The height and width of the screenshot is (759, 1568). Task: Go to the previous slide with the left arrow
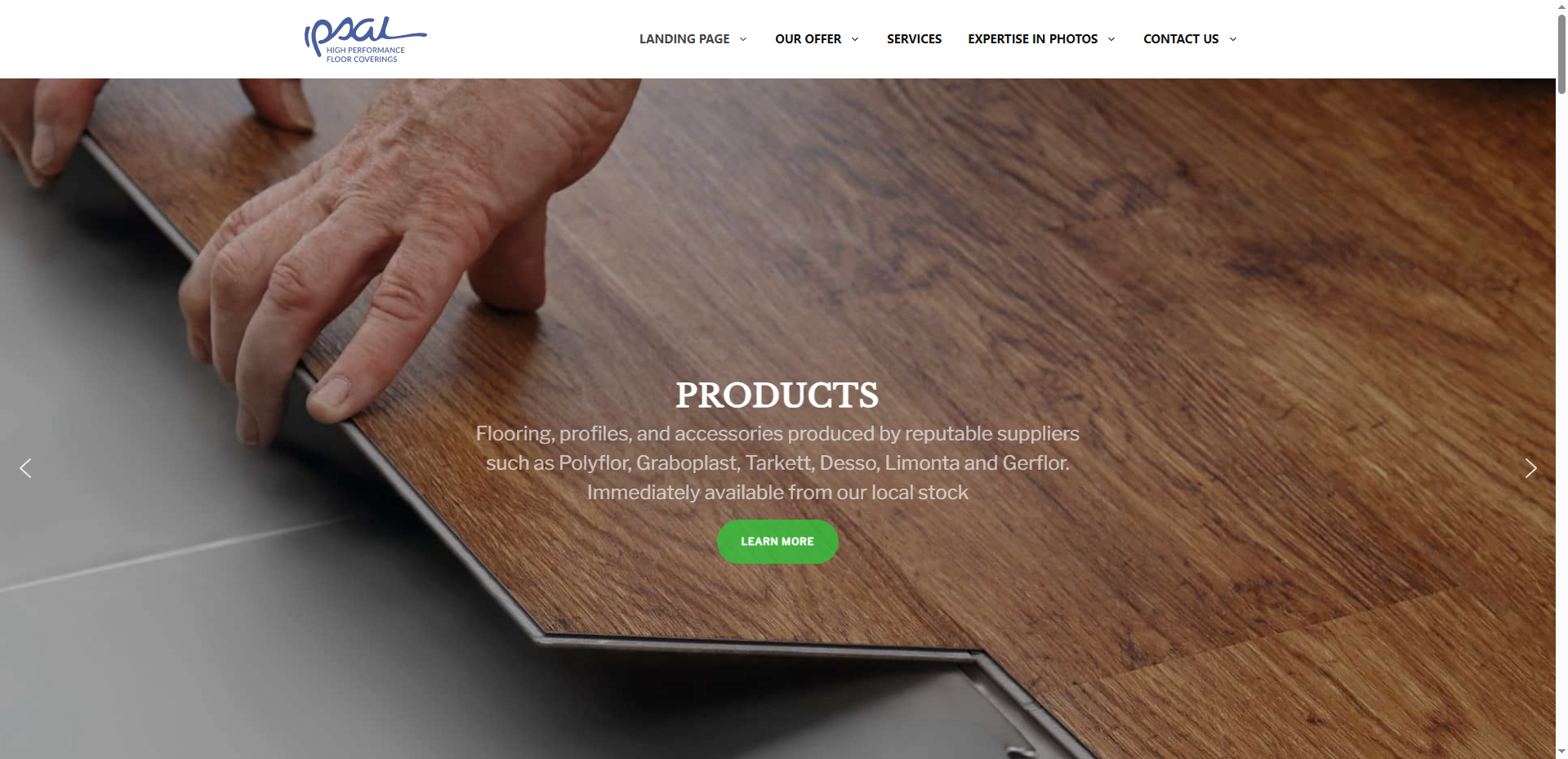tap(25, 468)
